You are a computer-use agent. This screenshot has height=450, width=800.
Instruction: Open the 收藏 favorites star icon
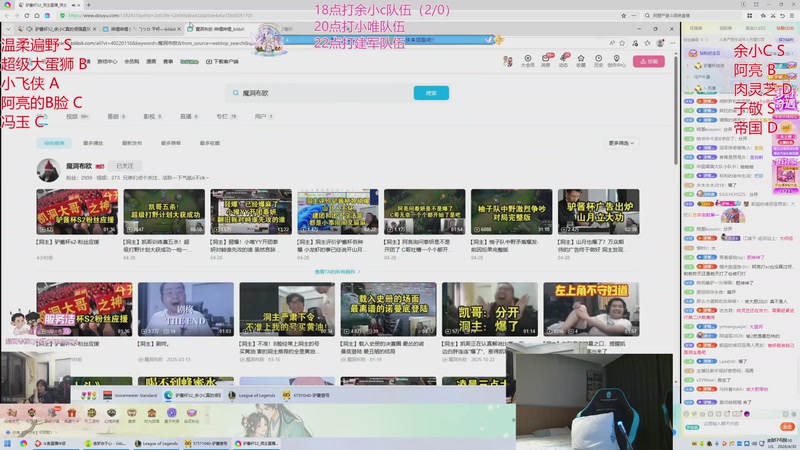(581, 61)
